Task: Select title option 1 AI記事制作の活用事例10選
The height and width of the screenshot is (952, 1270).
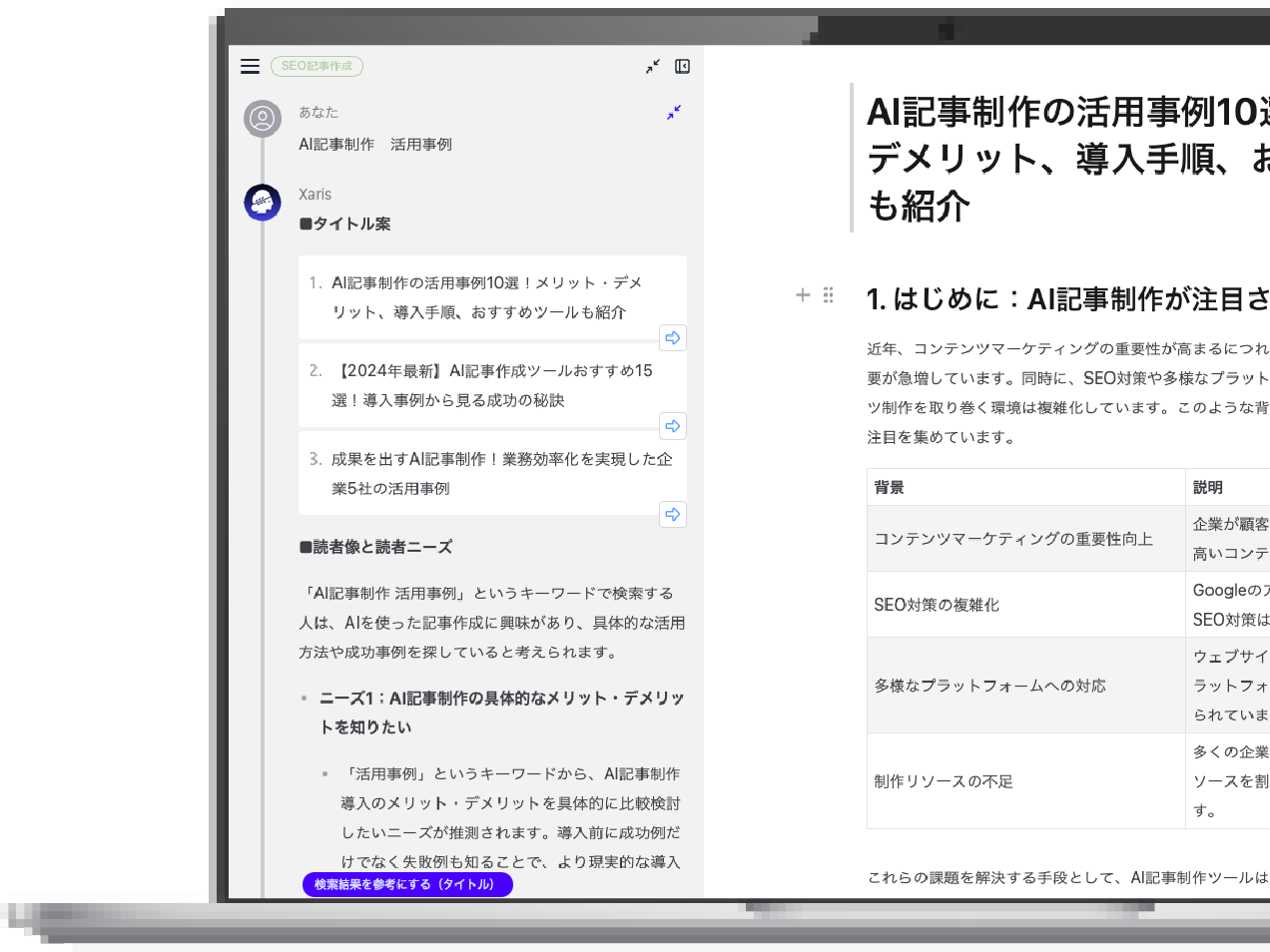Action: click(x=486, y=297)
